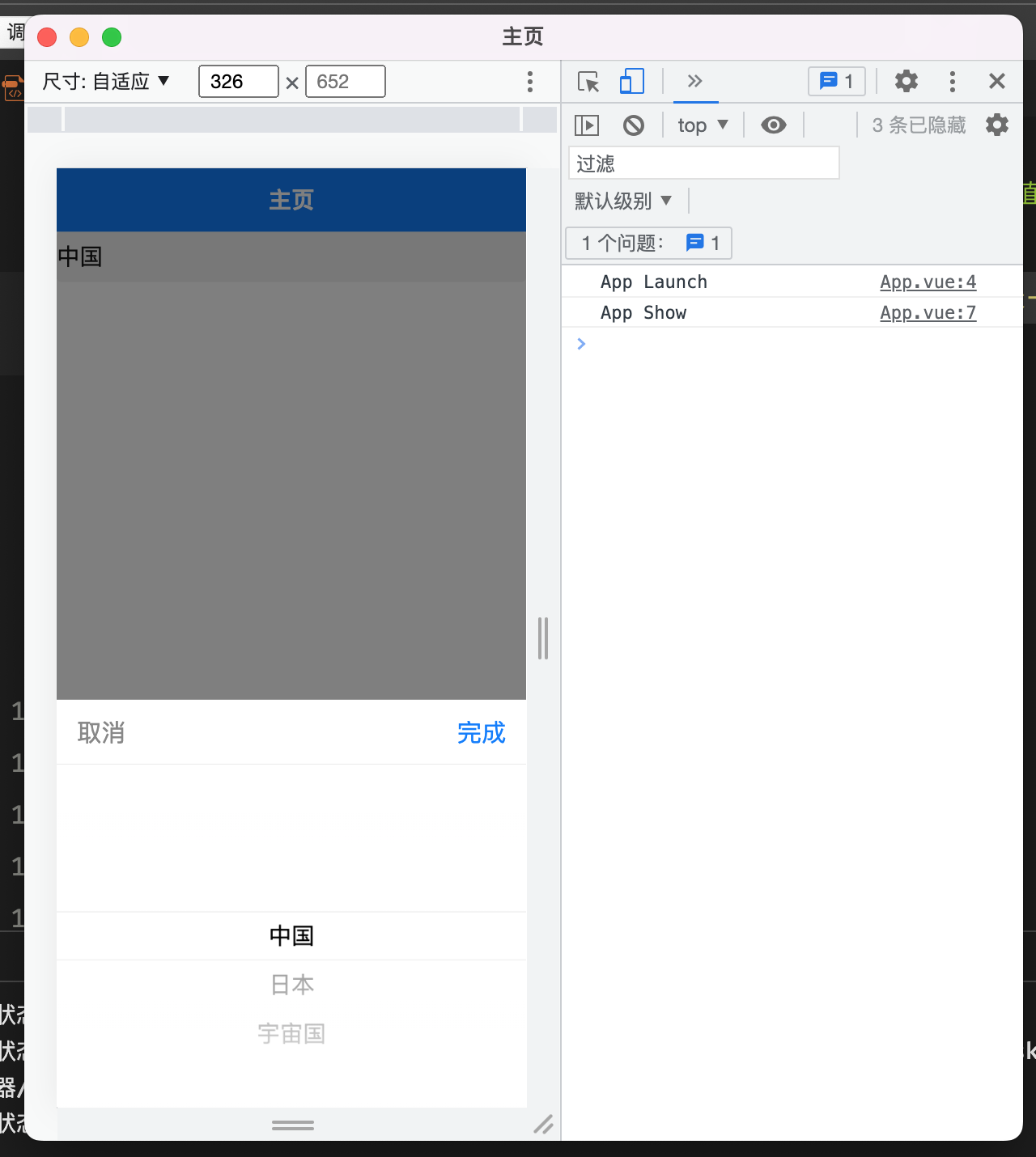The image size is (1036, 1157).
Task: Click the App Launch log message
Action: click(654, 282)
